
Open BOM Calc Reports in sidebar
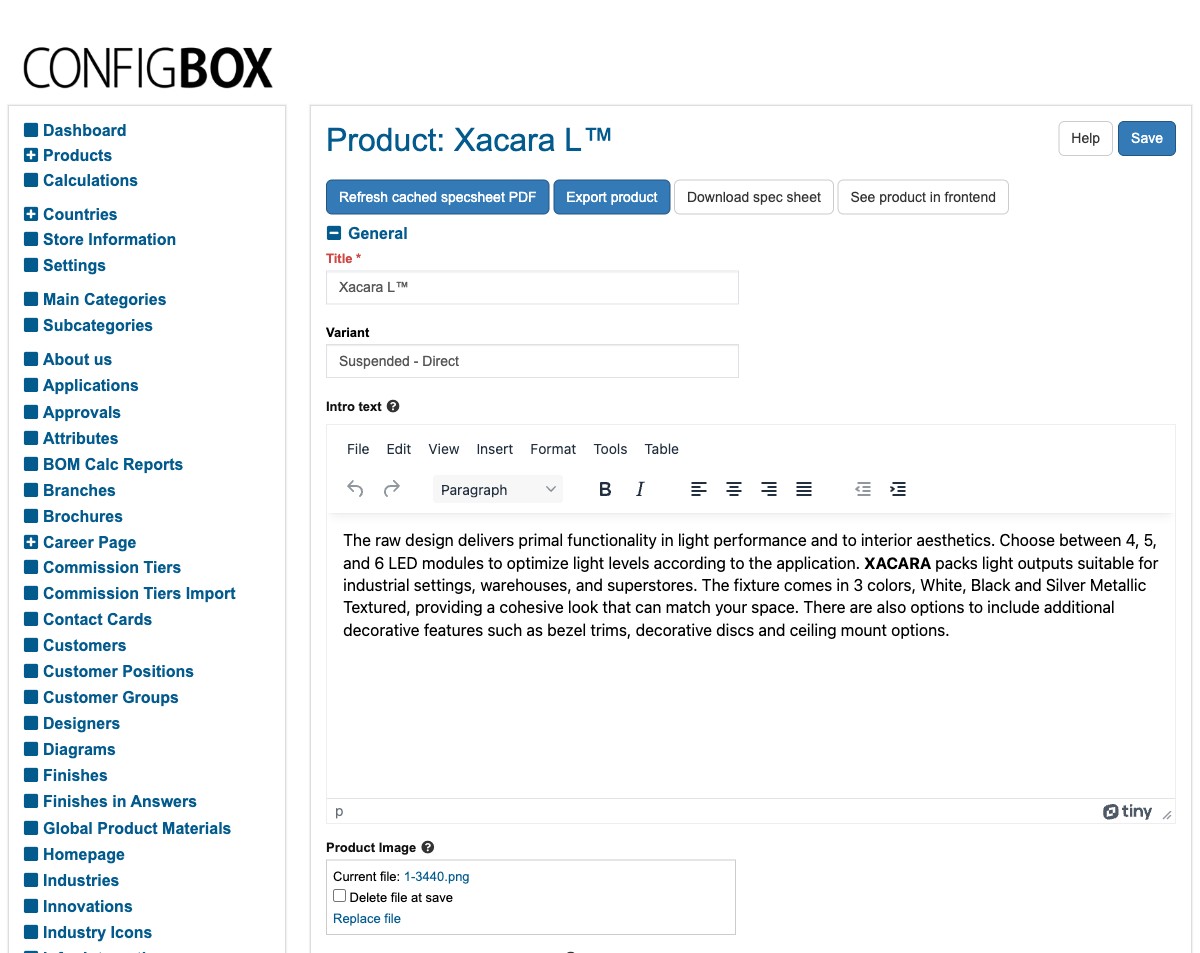(113, 465)
